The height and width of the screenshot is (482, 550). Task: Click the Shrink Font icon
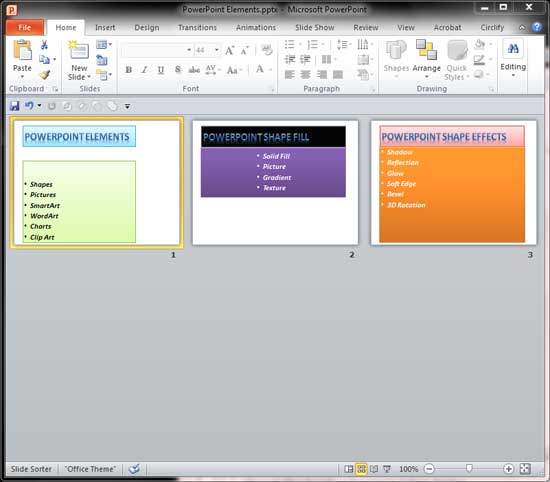coord(244,51)
